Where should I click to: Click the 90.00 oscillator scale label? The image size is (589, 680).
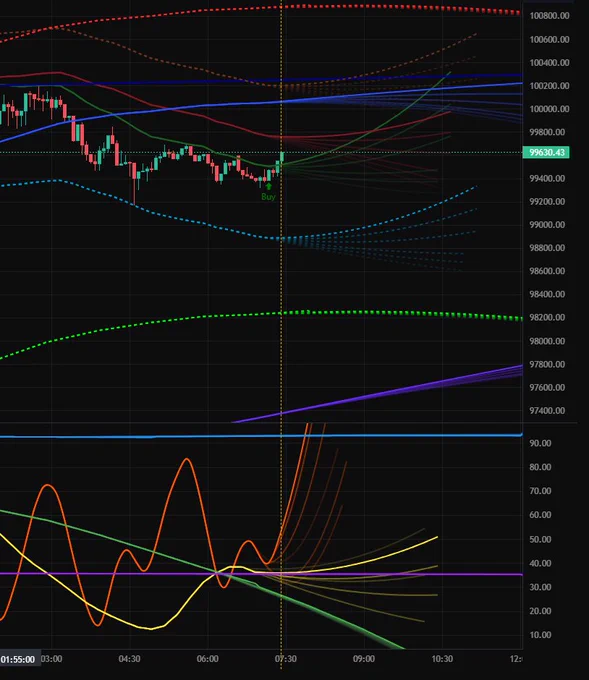click(540, 443)
